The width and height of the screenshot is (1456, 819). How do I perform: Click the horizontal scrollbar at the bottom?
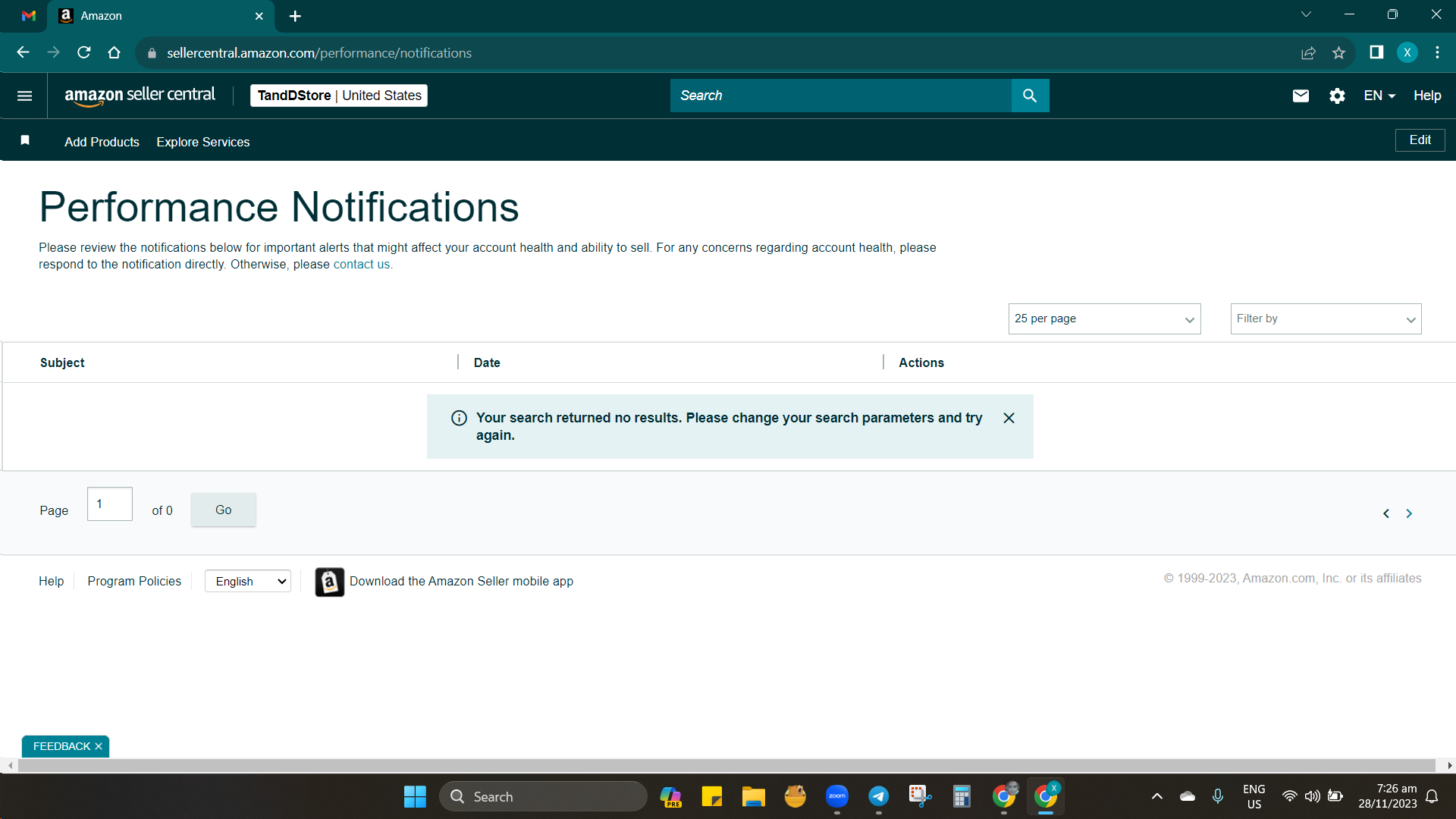pos(726,766)
